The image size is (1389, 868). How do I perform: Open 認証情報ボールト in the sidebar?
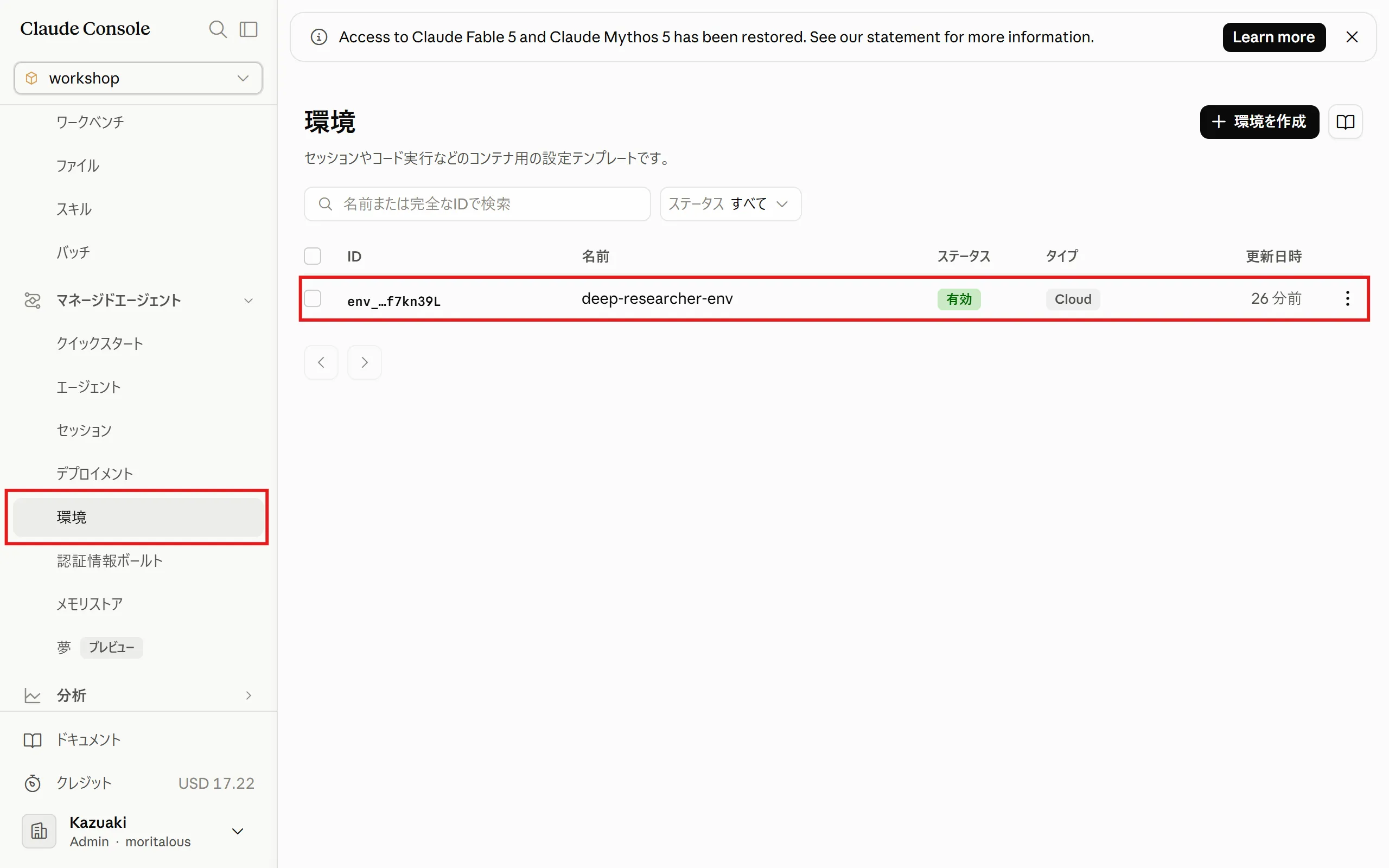point(110,561)
